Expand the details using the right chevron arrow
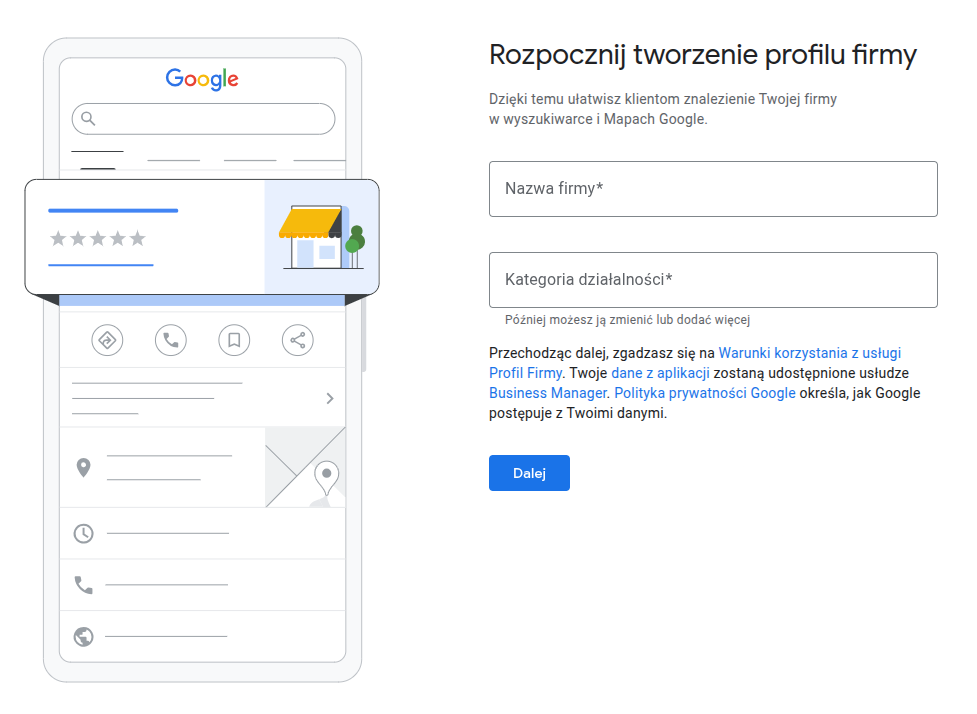This screenshot has width=977, height=714. point(330,398)
